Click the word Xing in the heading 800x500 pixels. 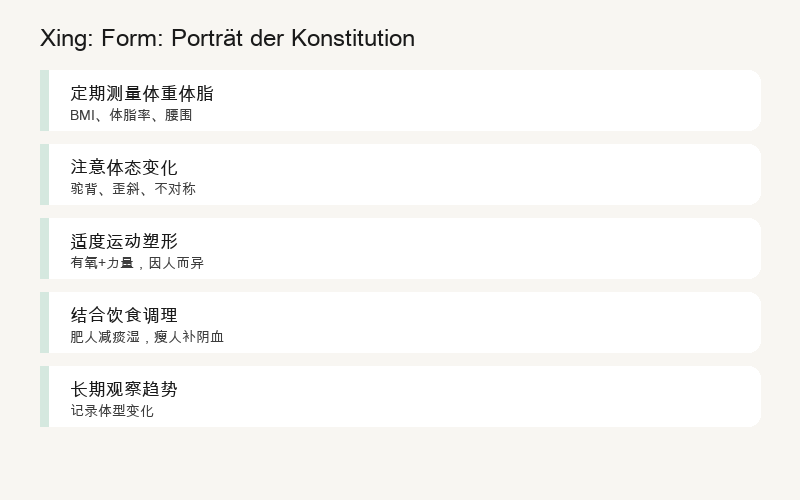coord(67,39)
